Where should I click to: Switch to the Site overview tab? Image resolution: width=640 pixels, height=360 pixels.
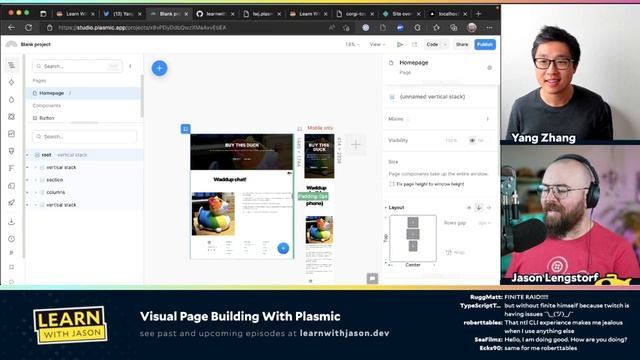[401, 14]
